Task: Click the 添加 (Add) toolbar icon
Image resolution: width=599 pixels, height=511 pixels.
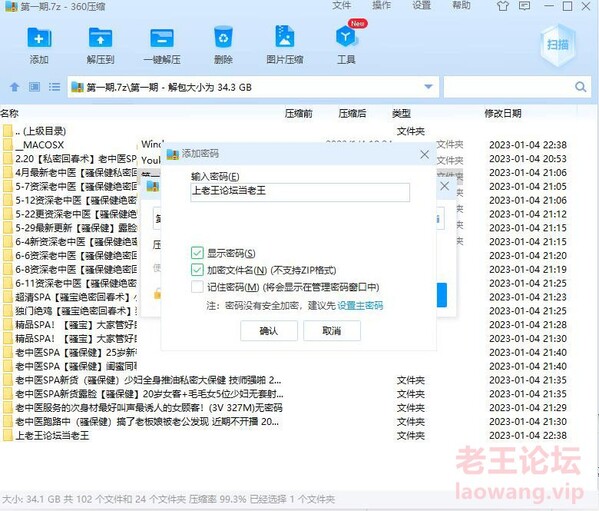Action: 39,38
